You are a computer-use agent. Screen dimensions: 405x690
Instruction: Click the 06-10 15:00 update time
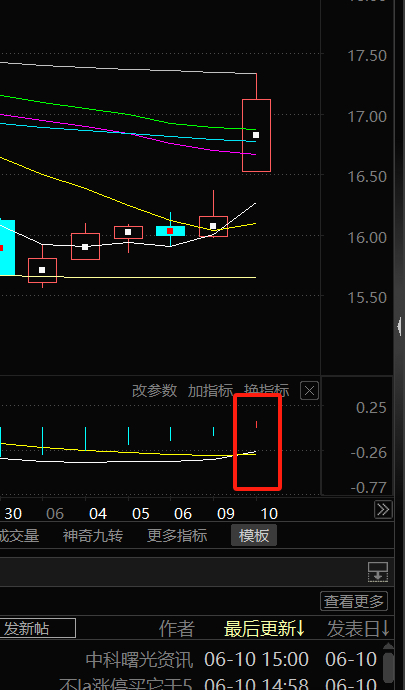coord(257,660)
